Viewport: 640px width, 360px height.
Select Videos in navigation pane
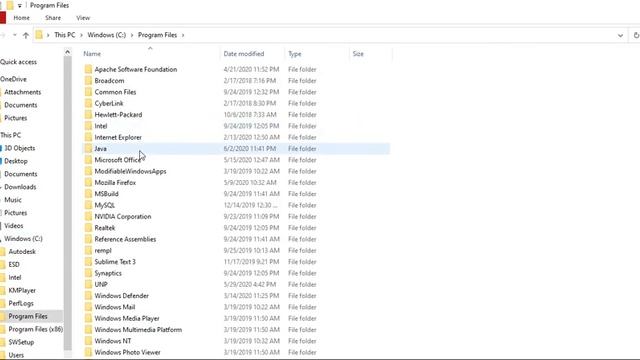13,226
